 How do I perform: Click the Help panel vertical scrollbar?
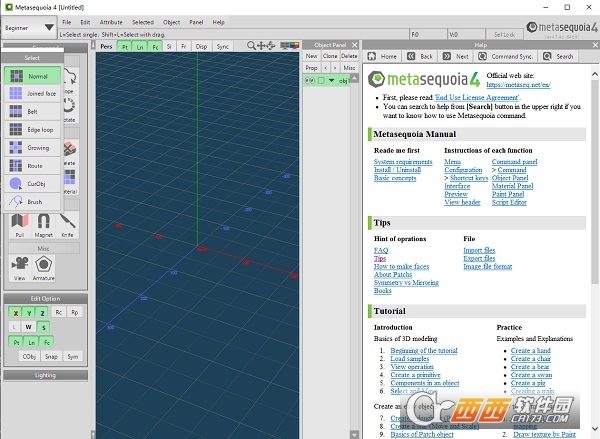[x=595, y=180]
